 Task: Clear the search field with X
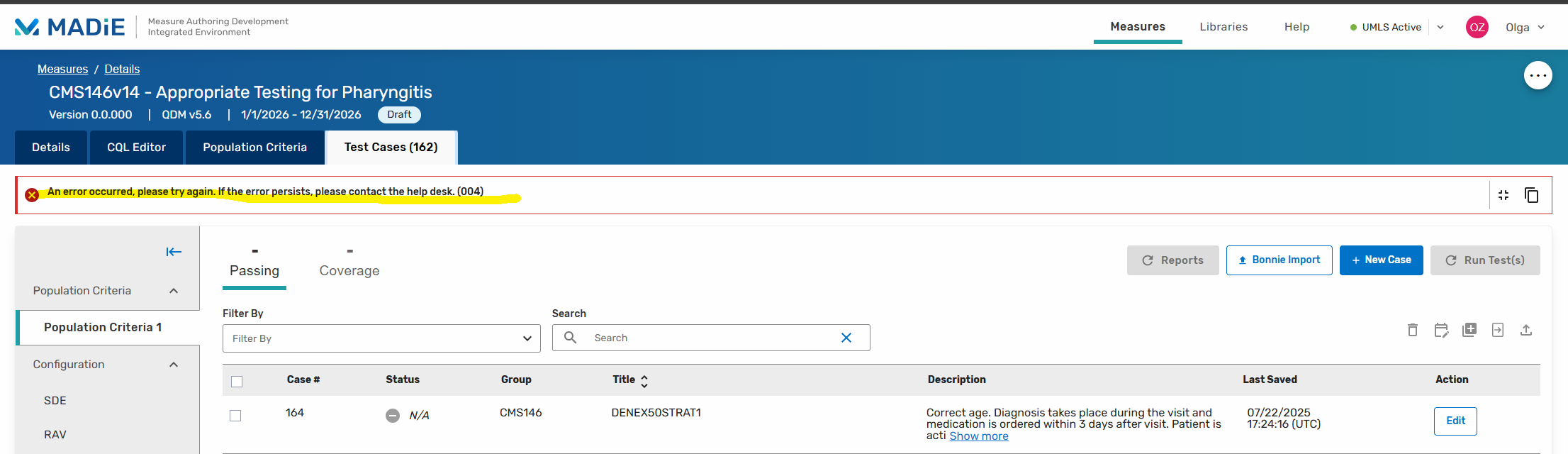[x=846, y=338]
